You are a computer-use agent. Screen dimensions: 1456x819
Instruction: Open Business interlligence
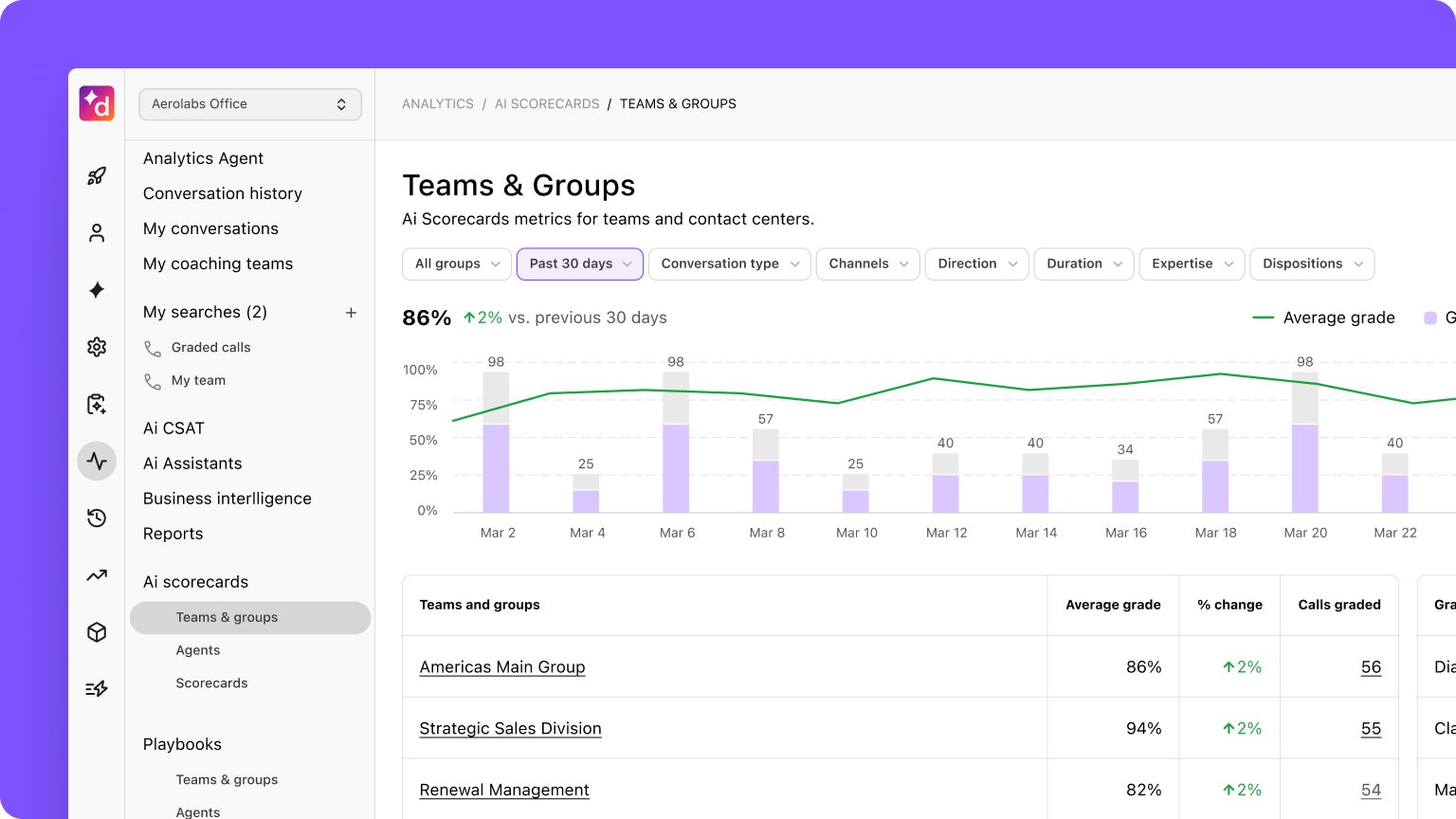point(227,499)
